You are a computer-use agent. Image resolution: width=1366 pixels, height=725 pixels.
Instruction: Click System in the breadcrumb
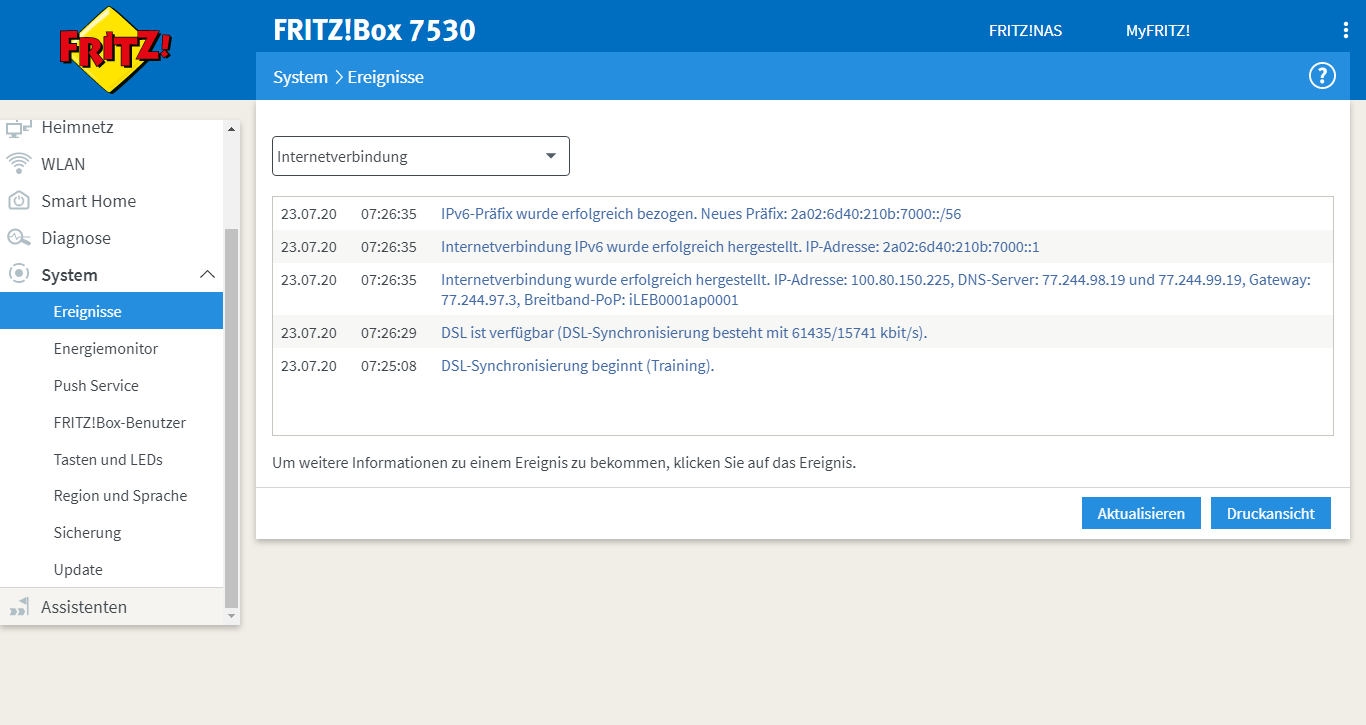pyautogui.click(x=300, y=77)
